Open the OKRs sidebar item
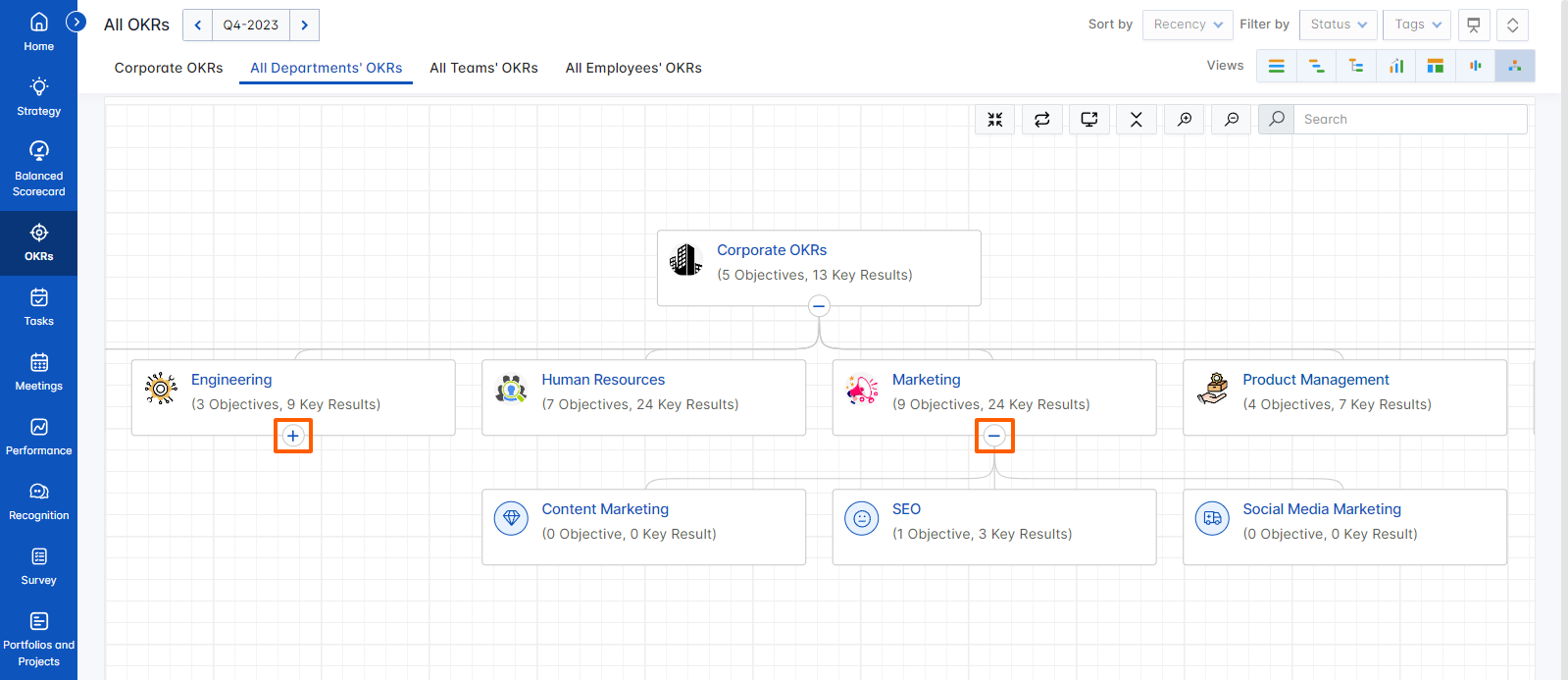Viewport: 1568px width, 680px height. [38, 243]
